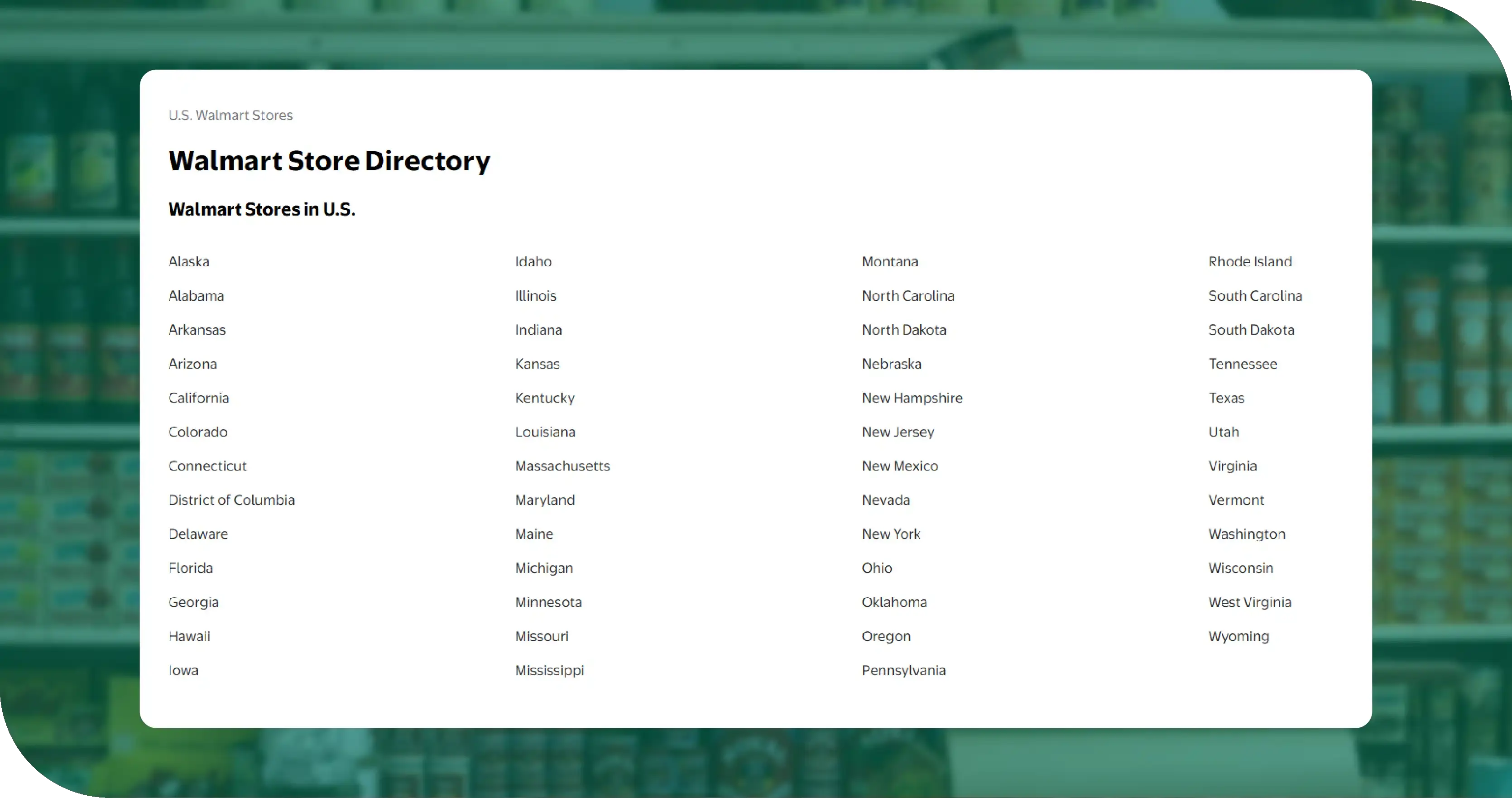Open Vermont Walmart stores

click(x=1237, y=500)
